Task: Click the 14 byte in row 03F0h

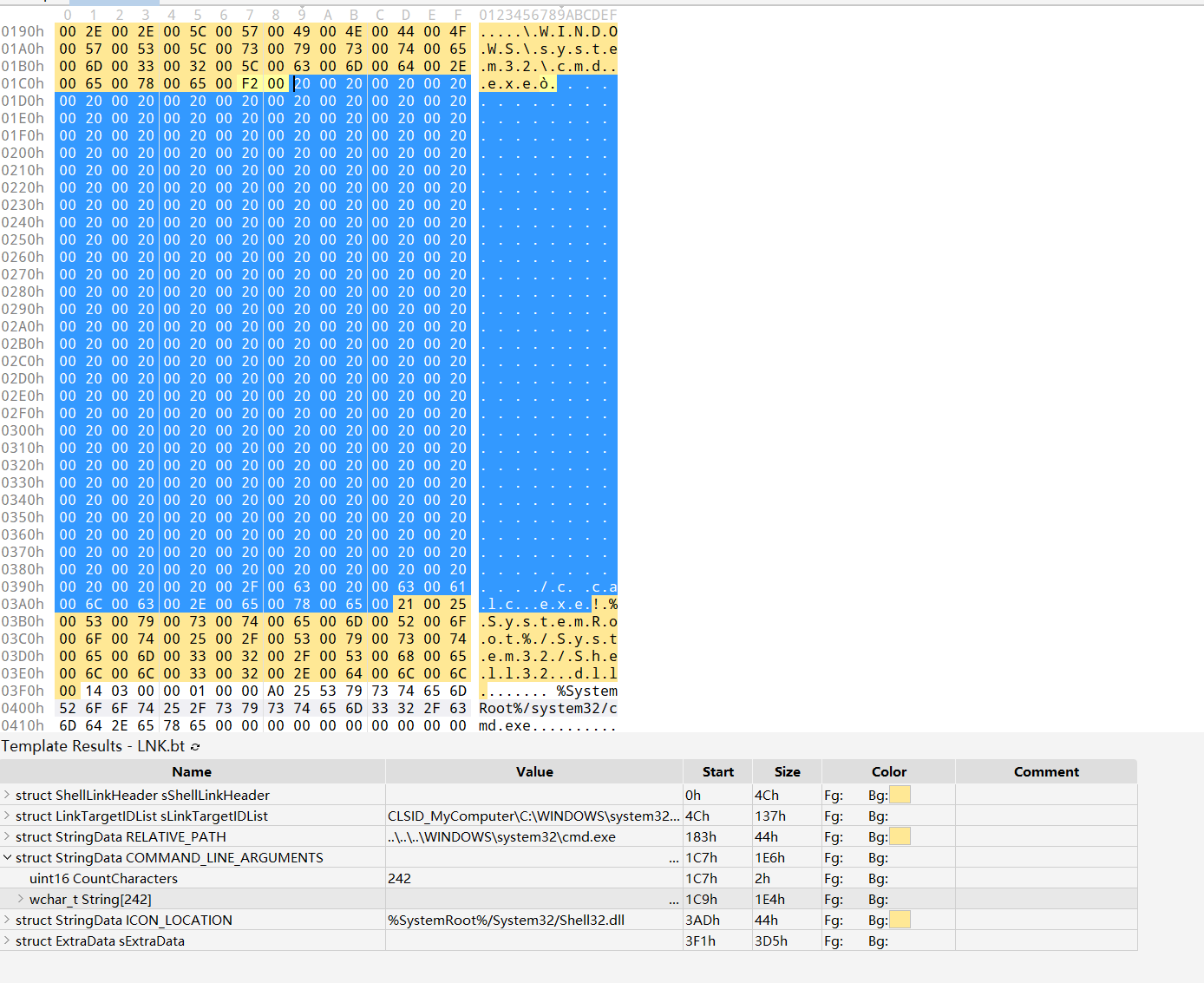Action: (x=94, y=691)
